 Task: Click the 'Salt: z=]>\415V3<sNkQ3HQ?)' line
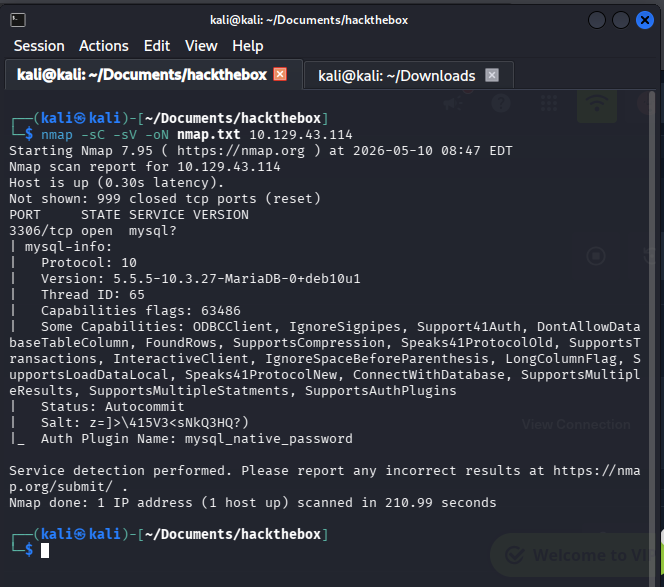point(145,423)
